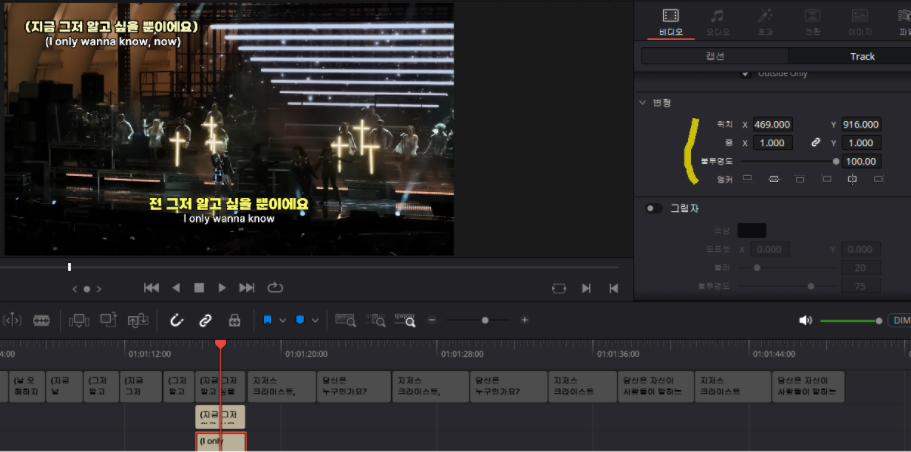
Task: Click the zoom X field 1.000
Action: tap(773, 143)
